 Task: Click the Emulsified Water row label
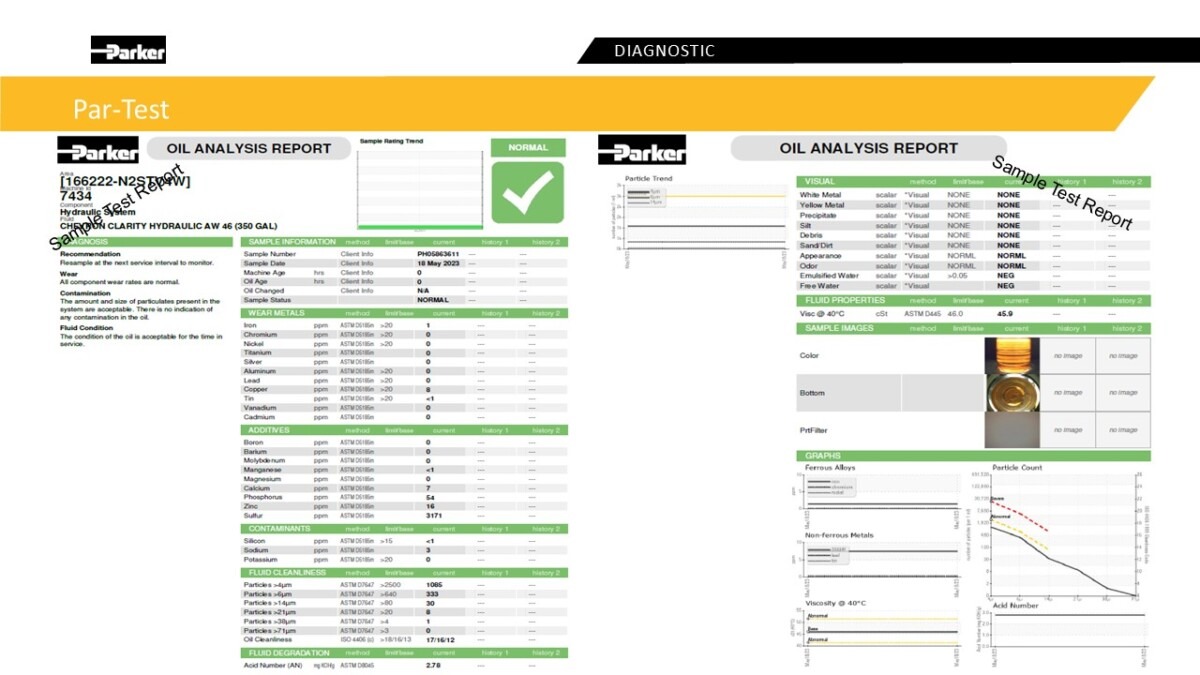point(829,275)
